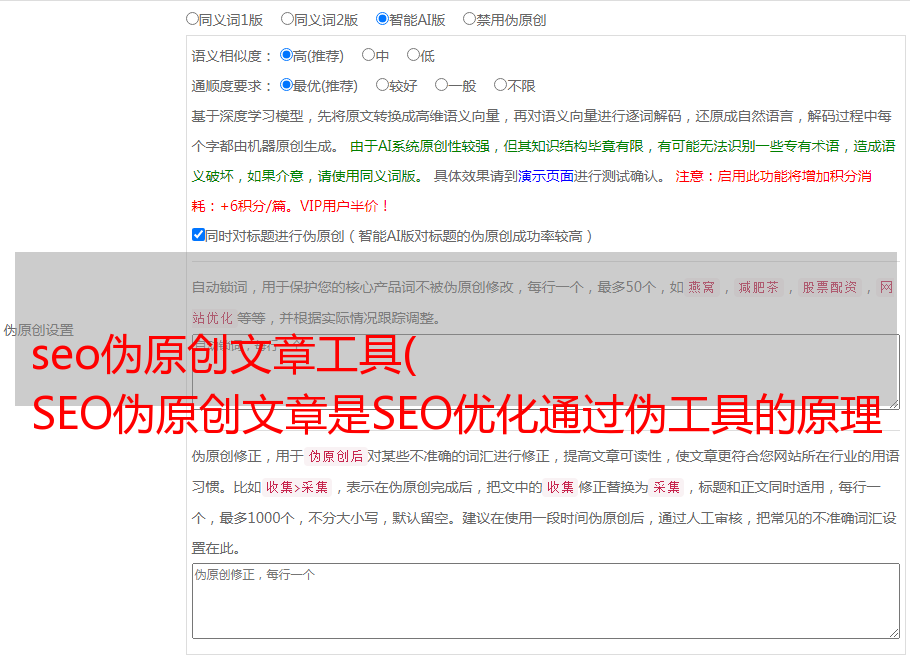
Task: Toggle 同时对标题进行伪原创 checkbox
Action: (198, 235)
